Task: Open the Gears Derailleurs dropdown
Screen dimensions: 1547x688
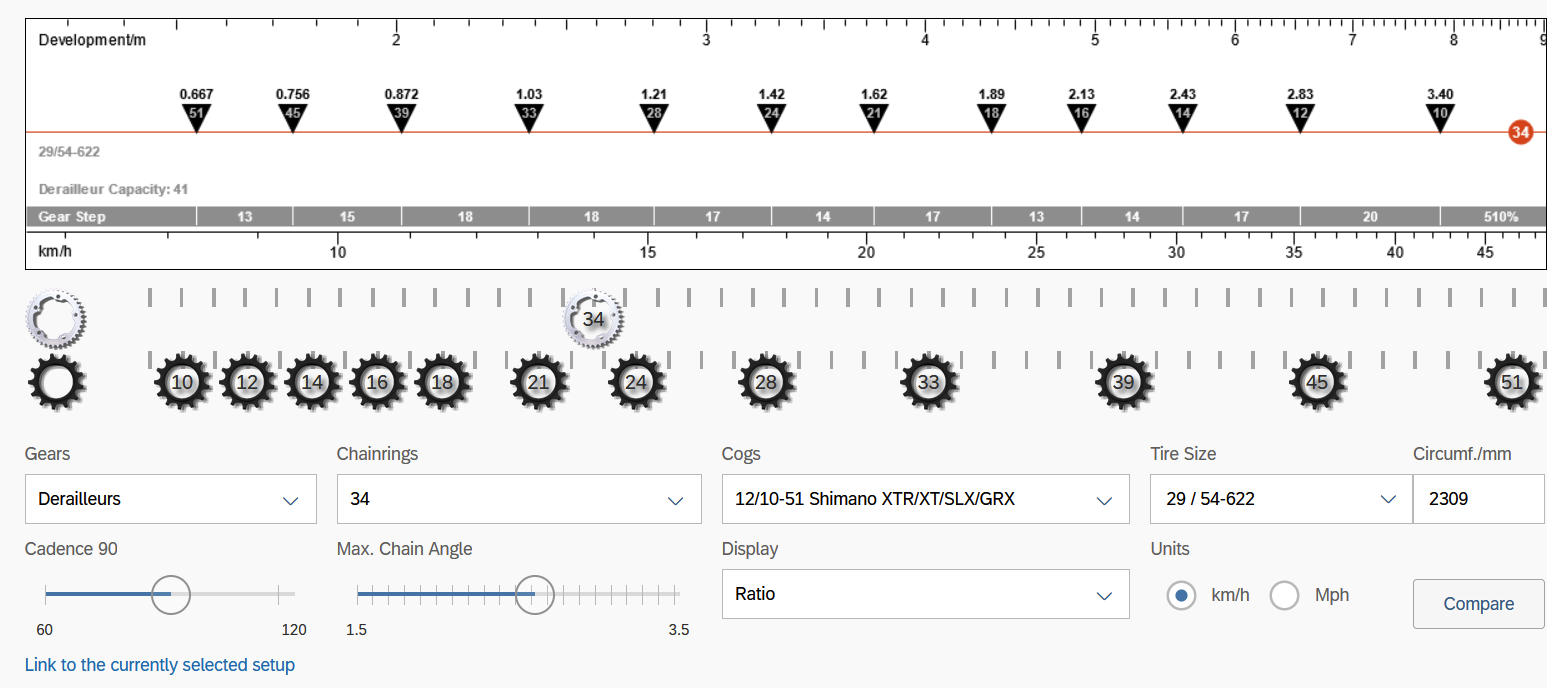Action: pos(170,499)
